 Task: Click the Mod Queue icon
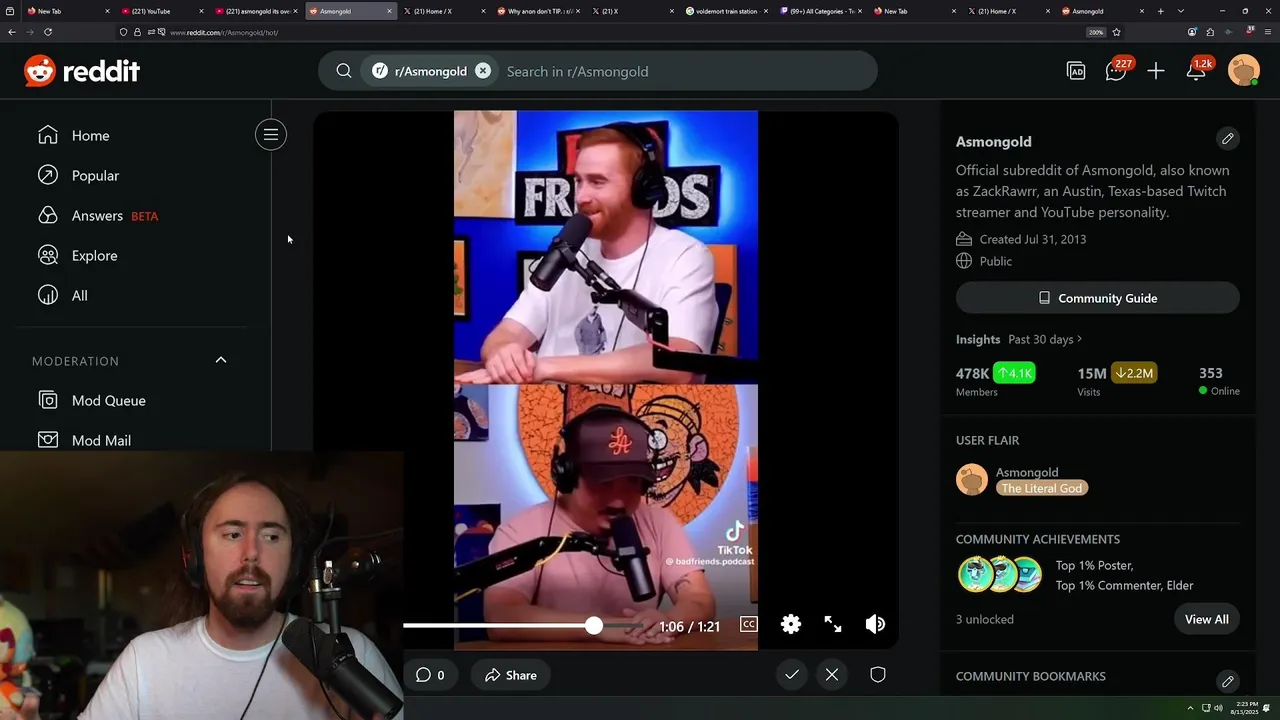click(x=48, y=400)
